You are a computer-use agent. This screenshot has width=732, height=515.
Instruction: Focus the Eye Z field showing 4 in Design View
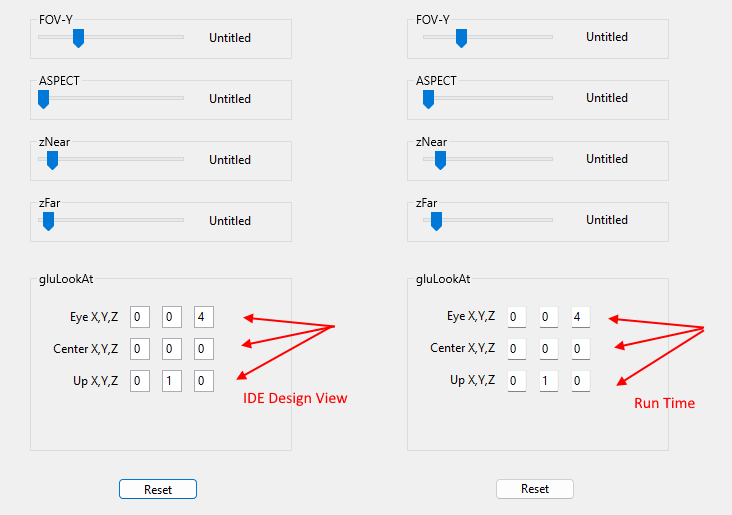(x=204, y=317)
